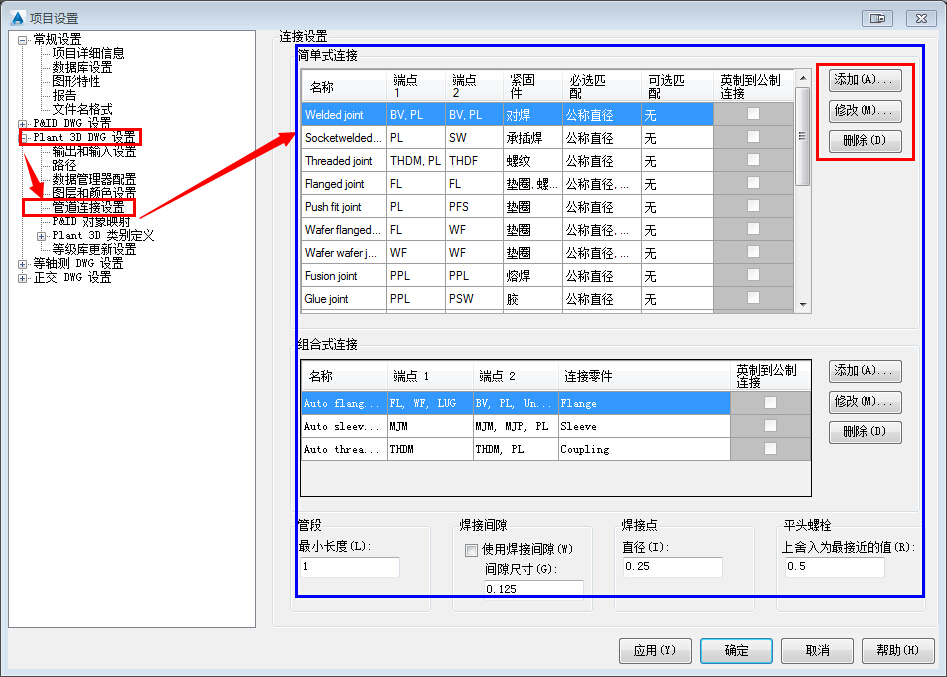Image resolution: width=947 pixels, height=677 pixels.
Task: Tick the 英制到公制连接 box for Welded joint
Action: pos(753,114)
